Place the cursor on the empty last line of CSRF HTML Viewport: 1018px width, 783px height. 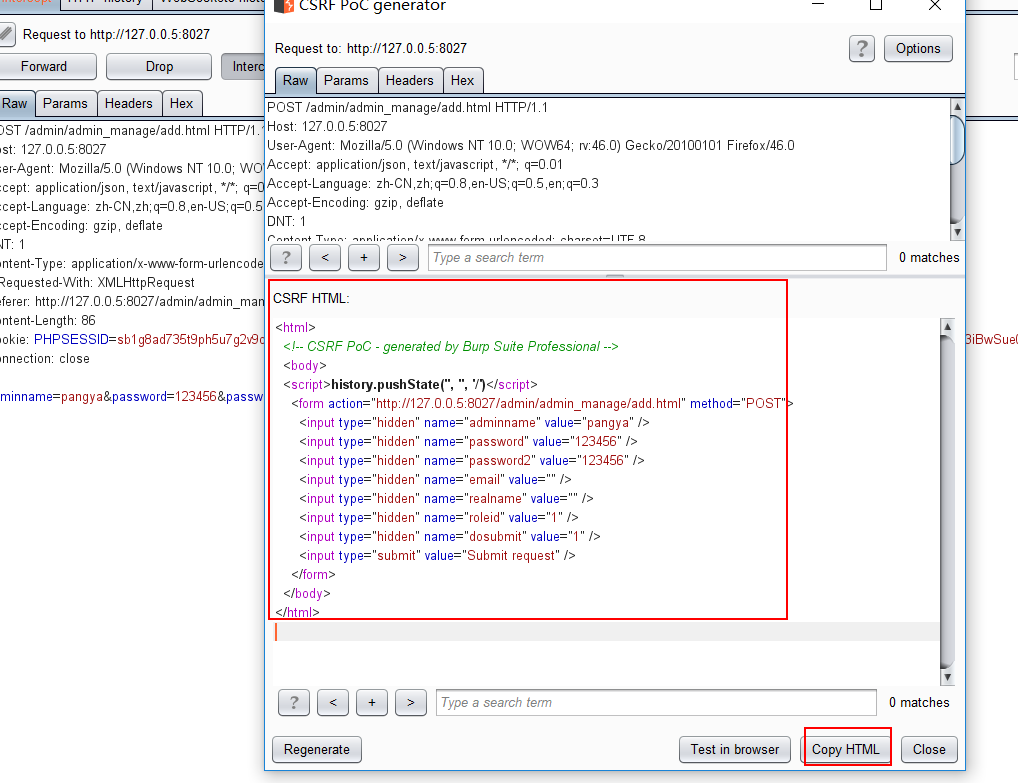(605, 632)
